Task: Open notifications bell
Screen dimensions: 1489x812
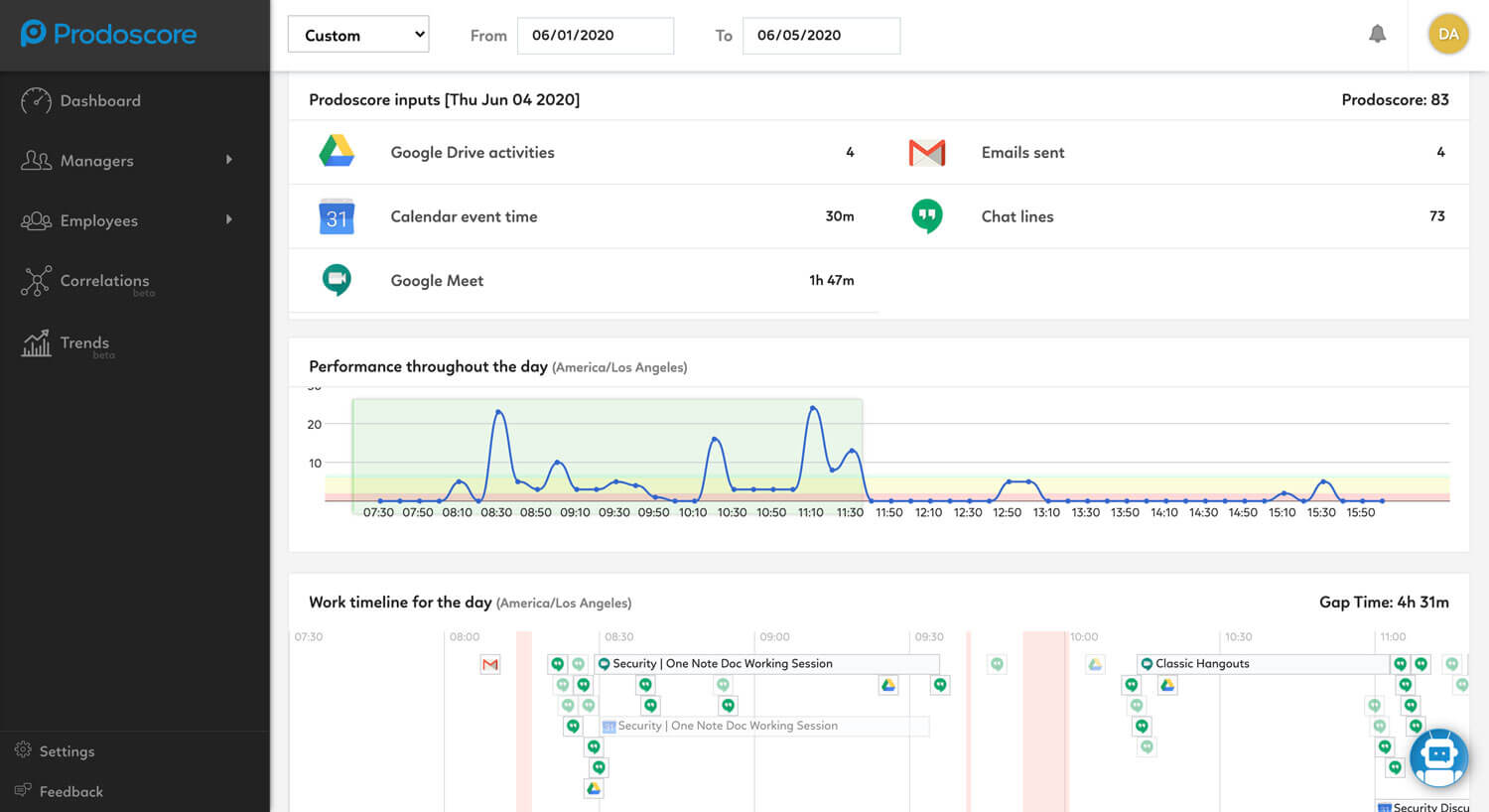Action: coord(1377,34)
